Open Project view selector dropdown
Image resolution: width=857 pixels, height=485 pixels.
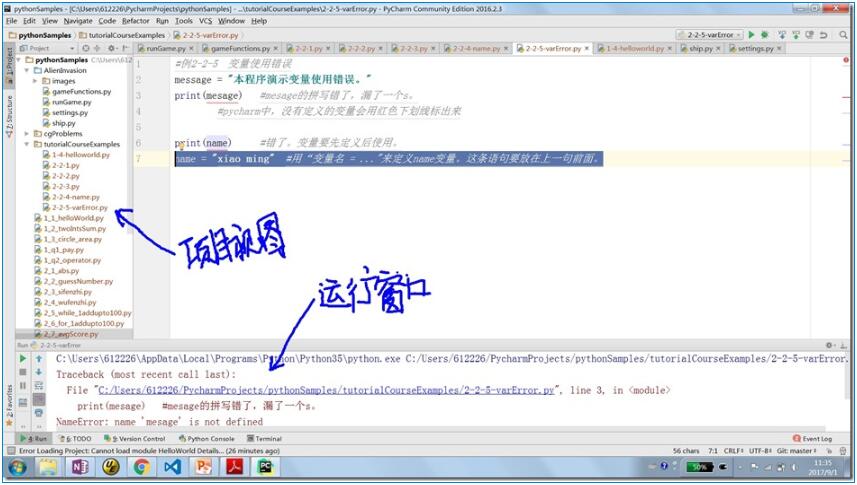pos(47,48)
